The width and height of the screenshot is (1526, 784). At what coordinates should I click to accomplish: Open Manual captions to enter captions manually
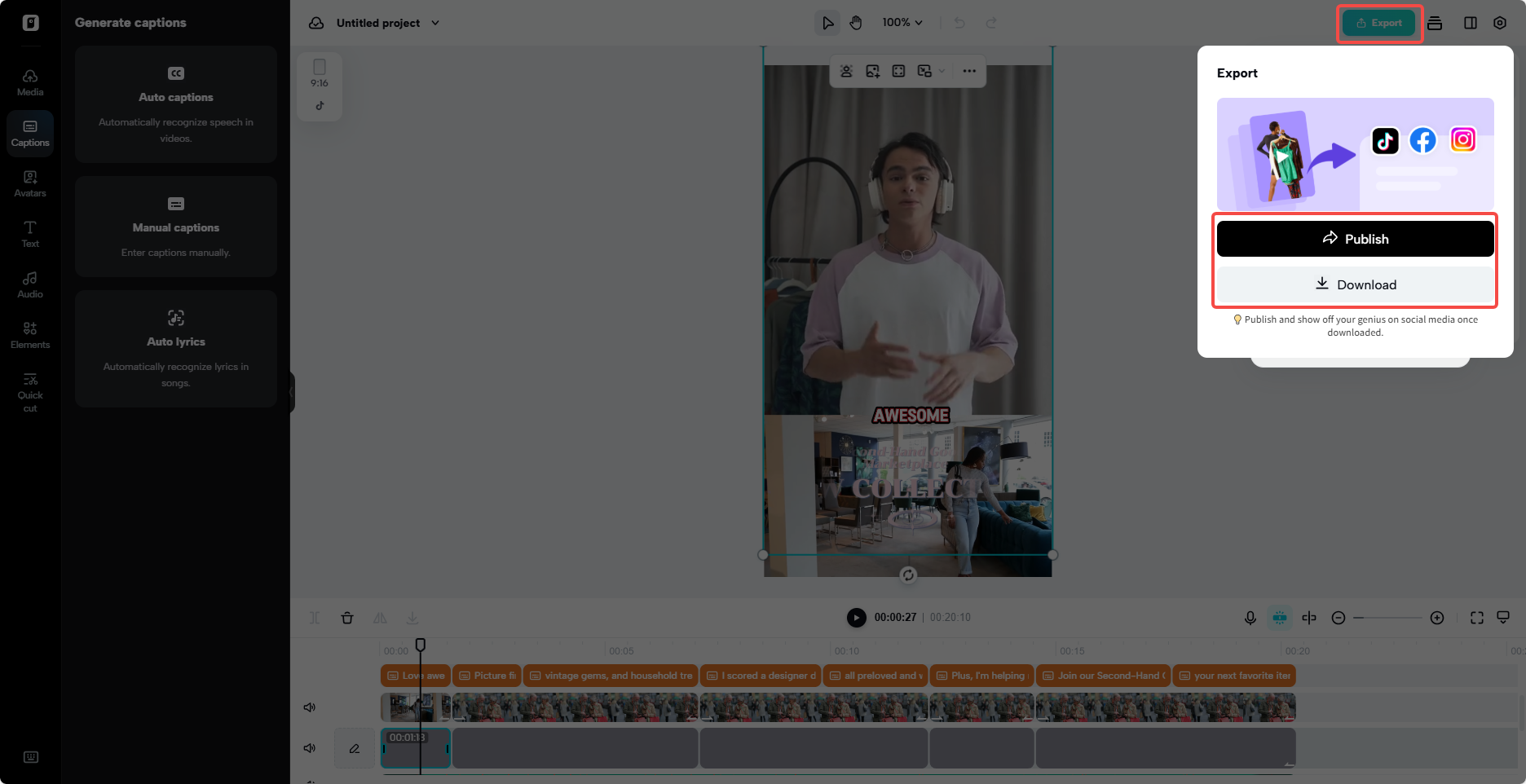coord(175,227)
